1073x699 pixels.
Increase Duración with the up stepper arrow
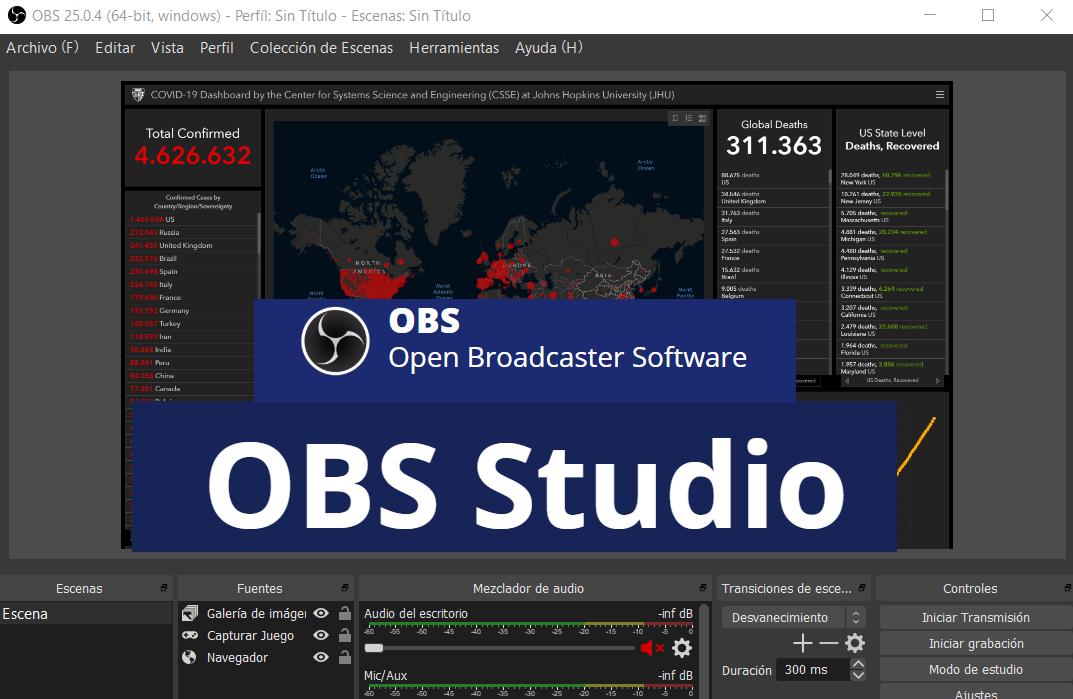[x=860, y=663]
